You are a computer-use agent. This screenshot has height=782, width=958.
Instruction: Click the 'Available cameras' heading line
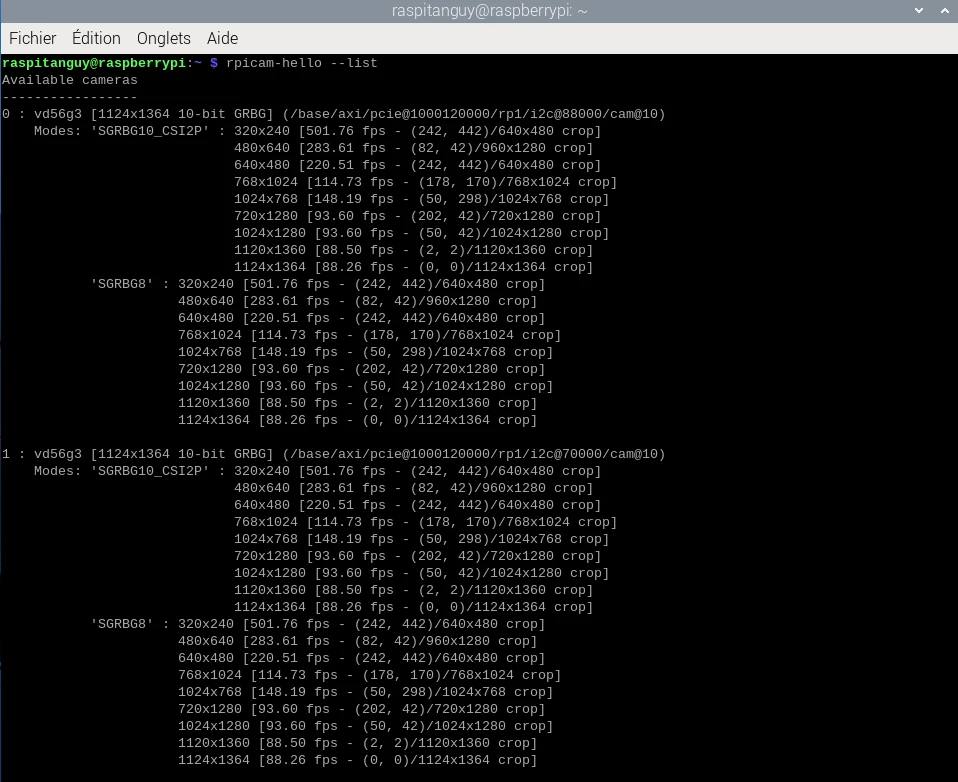coord(70,80)
